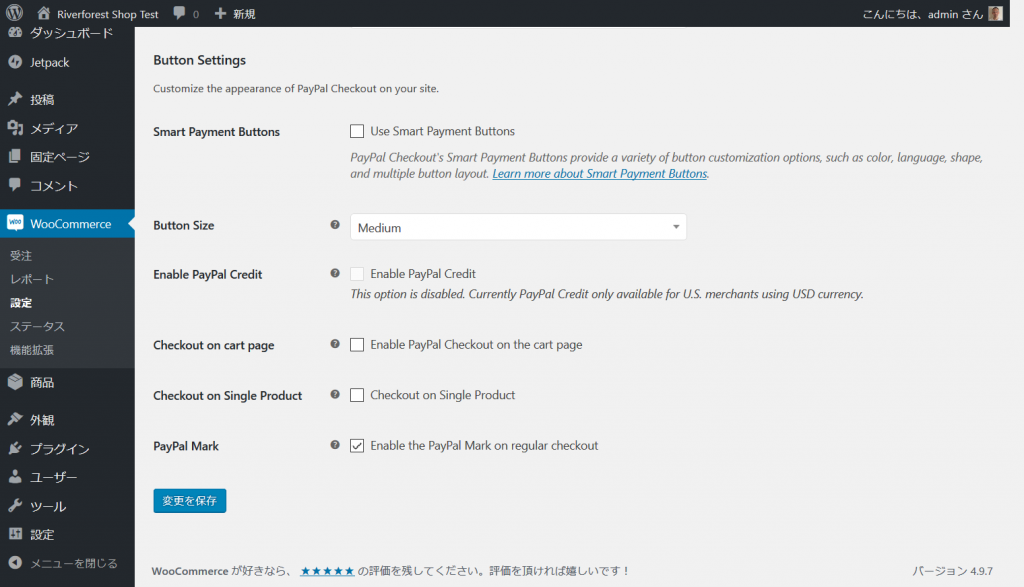Image resolution: width=1024 pixels, height=587 pixels.
Task: Uncheck Enable the PayPal Mark on regular checkout
Action: (x=357, y=446)
